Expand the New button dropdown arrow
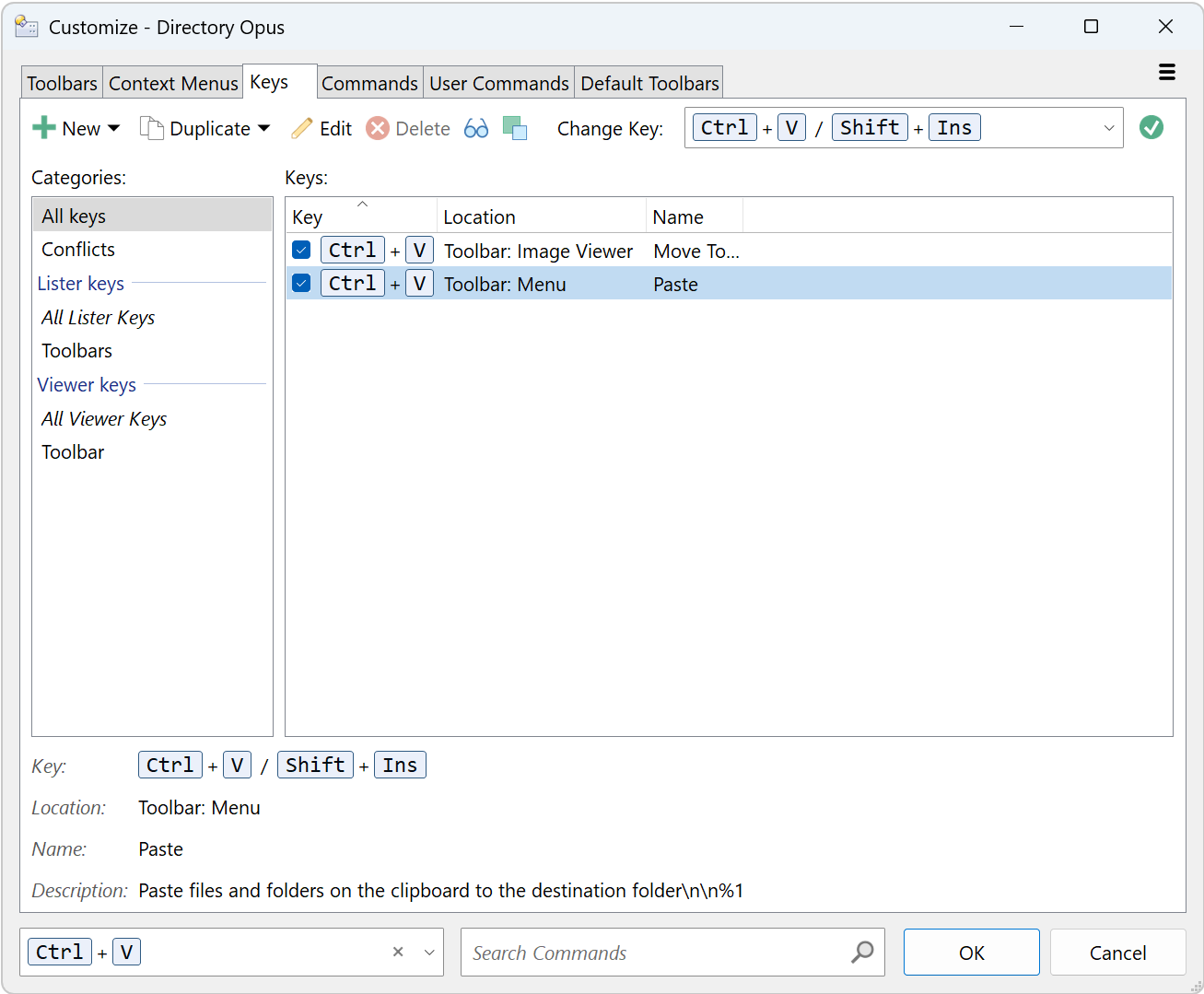The width and height of the screenshot is (1204, 994). (114, 128)
